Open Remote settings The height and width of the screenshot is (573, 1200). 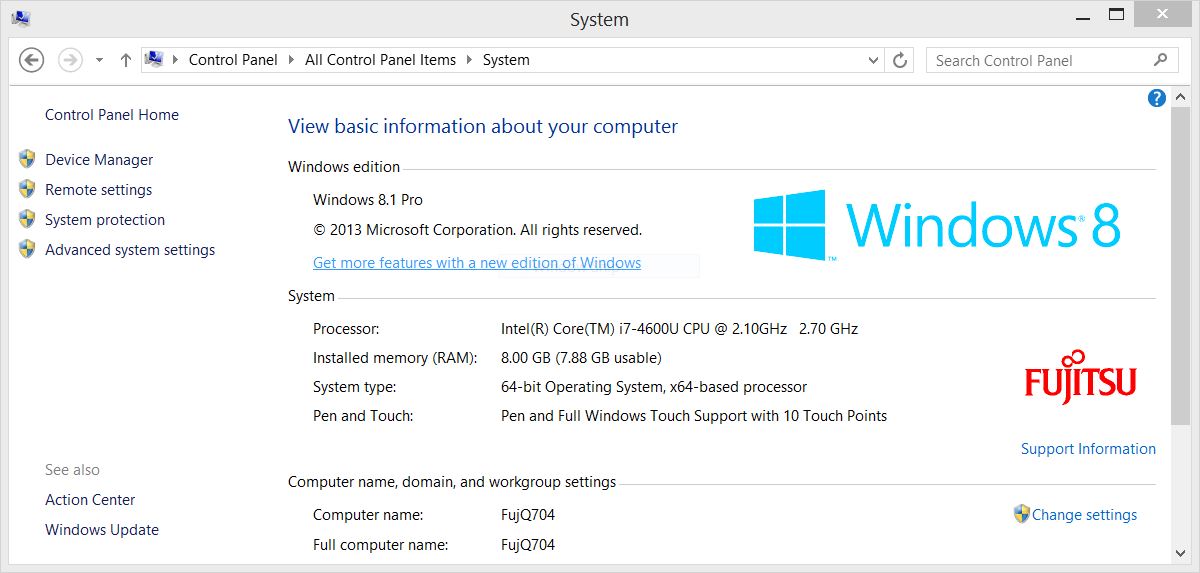pos(99,190)
